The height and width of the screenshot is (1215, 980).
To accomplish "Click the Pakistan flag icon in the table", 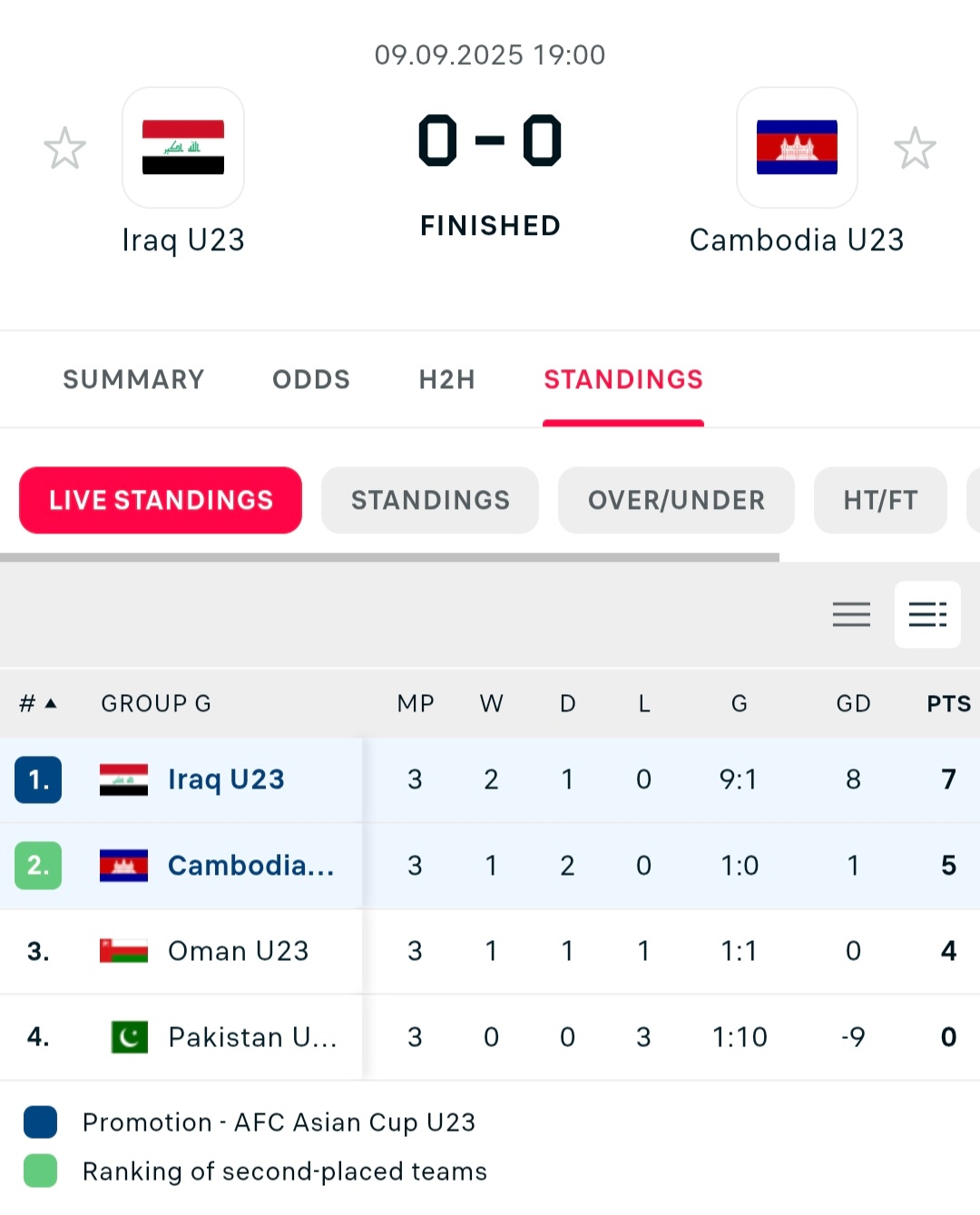I will click(x=130, y=1036).
